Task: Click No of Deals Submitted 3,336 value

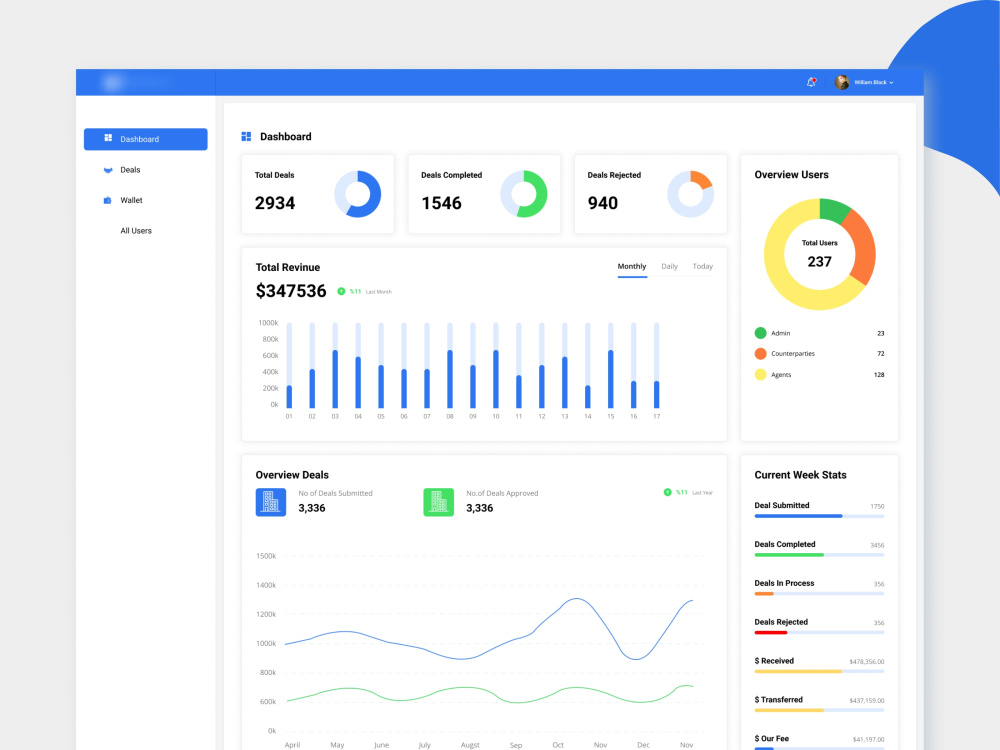Action: click(312, 508)
